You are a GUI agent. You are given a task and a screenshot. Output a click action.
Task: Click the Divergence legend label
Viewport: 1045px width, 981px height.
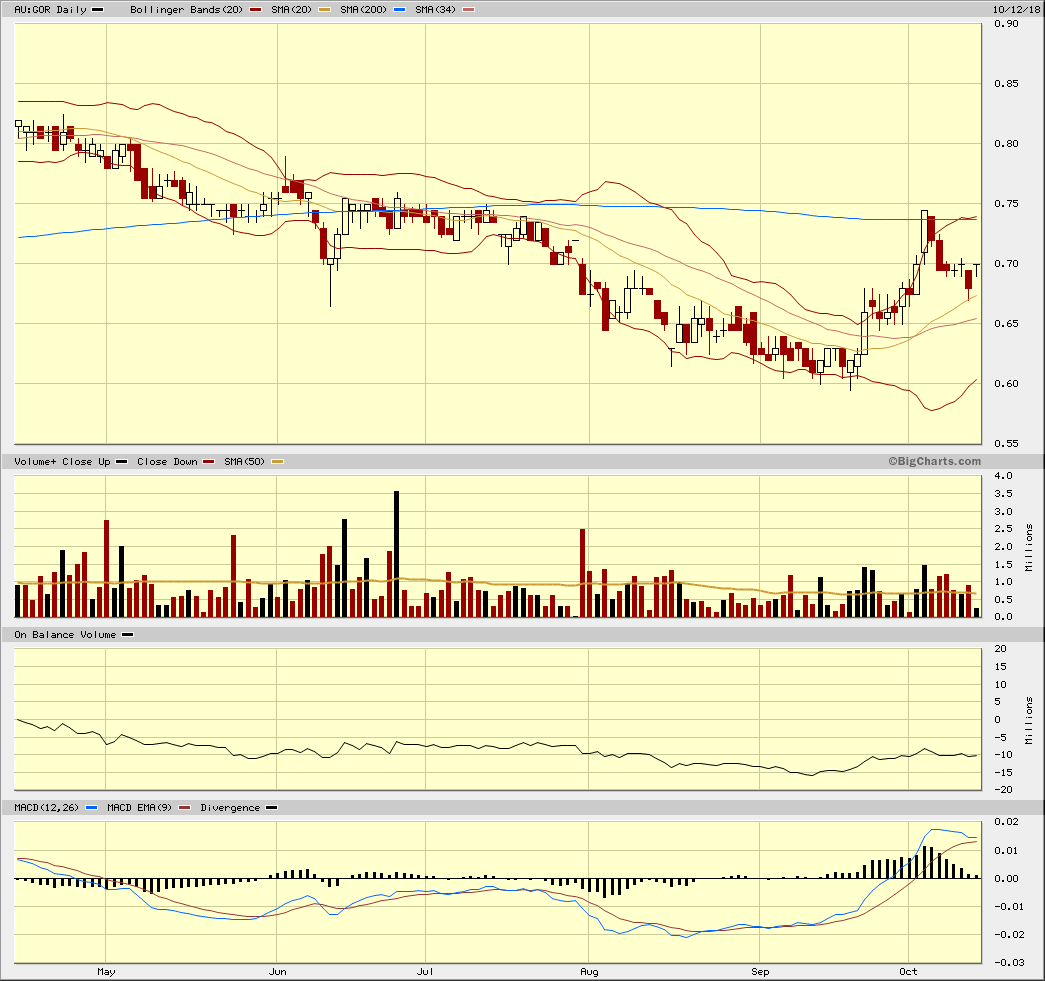click(x=230, y=808)
